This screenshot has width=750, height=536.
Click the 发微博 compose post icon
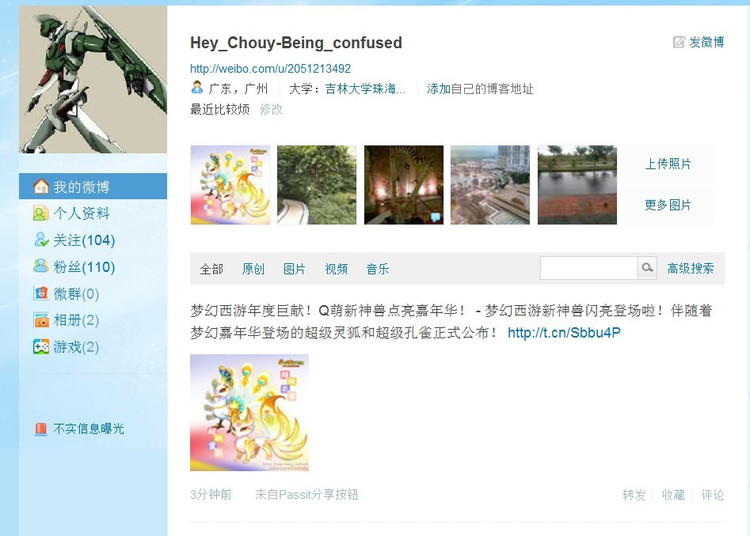(x=679, y=42)
